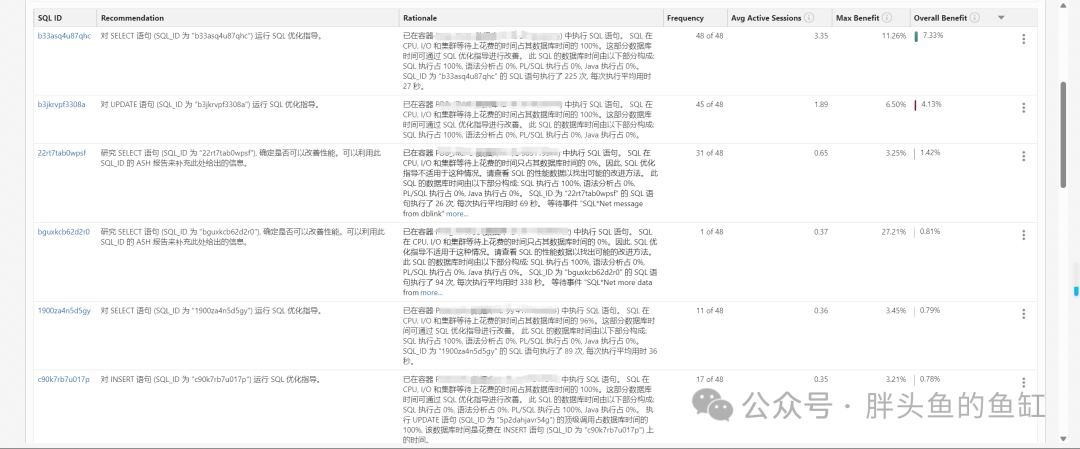Select frequency cell '45 of 48'
The width and height of the screenshot is (1080, 449).
click(x=709, y=105)
